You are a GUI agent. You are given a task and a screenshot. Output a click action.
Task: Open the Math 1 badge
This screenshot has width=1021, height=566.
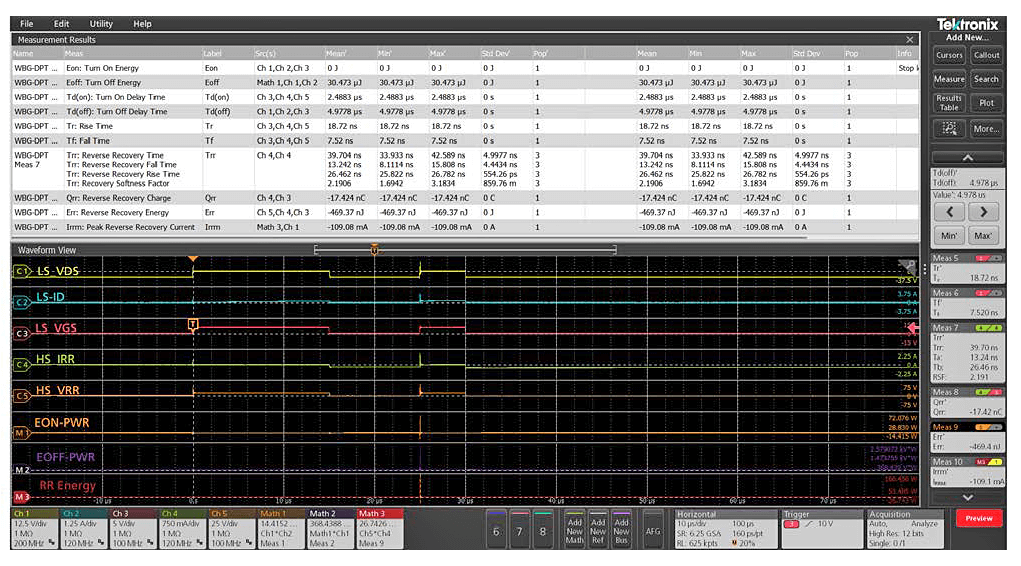pyautogui.click(x=282, y=528)
